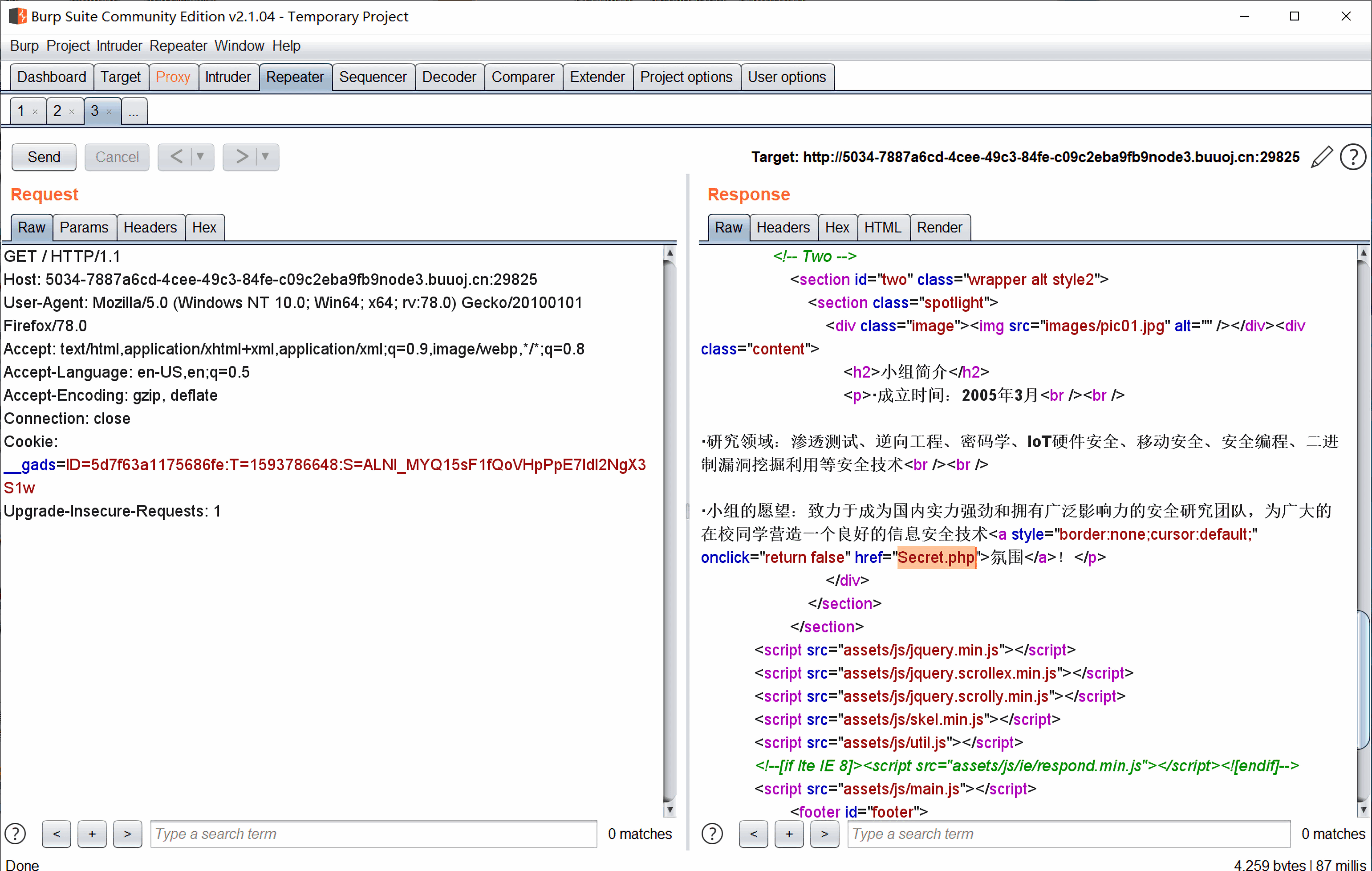The width and height of the screenshot is (1372, 871).
Task: Click the request search term field
Action: coord(374,834)
